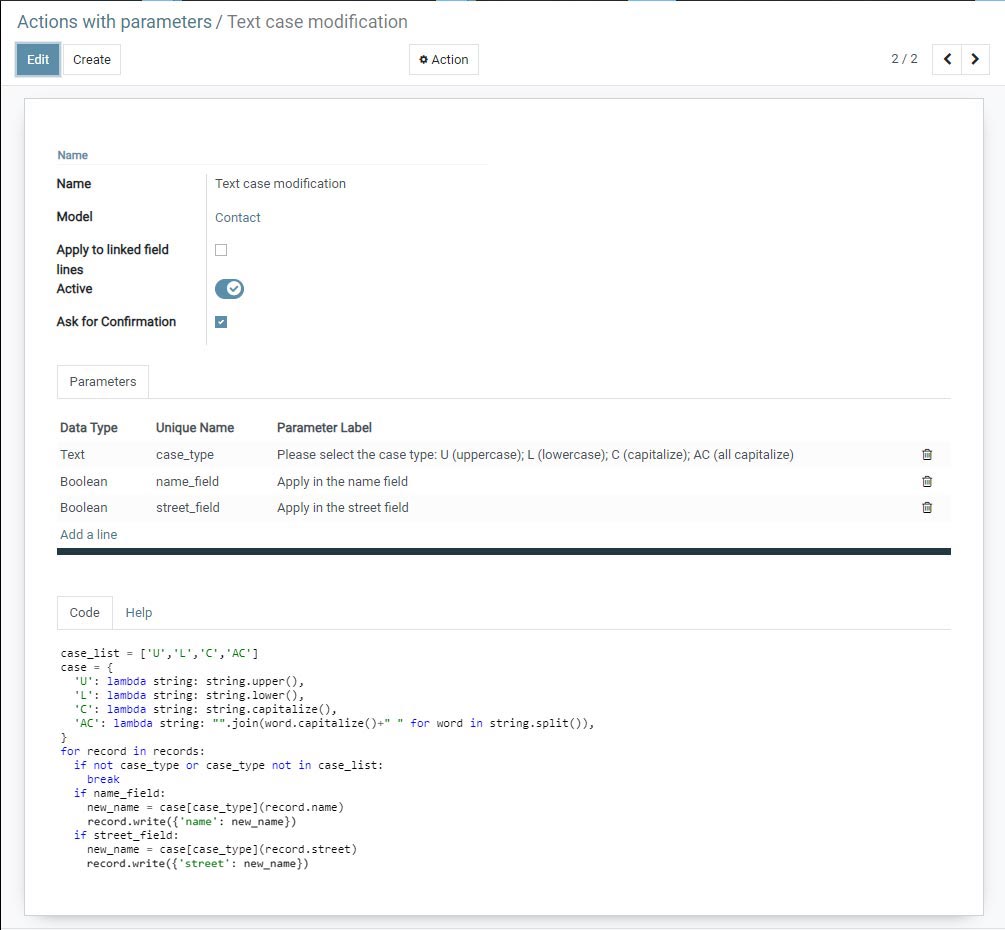Check Apply to linked field lines
This screenshot has width=1005, height=930.
[220, 249]
